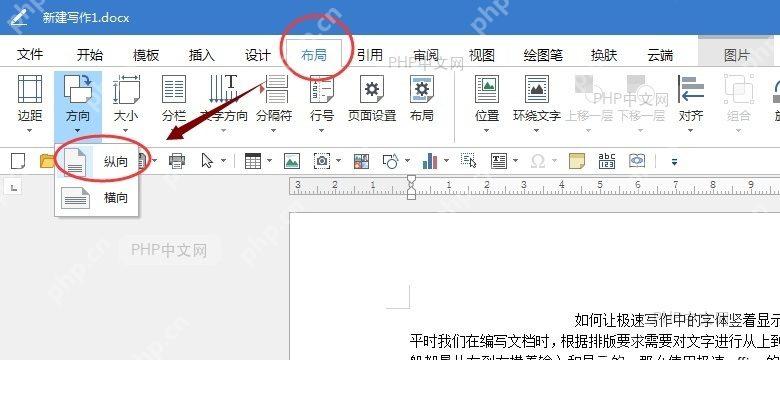Open 页面设置 page setup

[372, 99]
